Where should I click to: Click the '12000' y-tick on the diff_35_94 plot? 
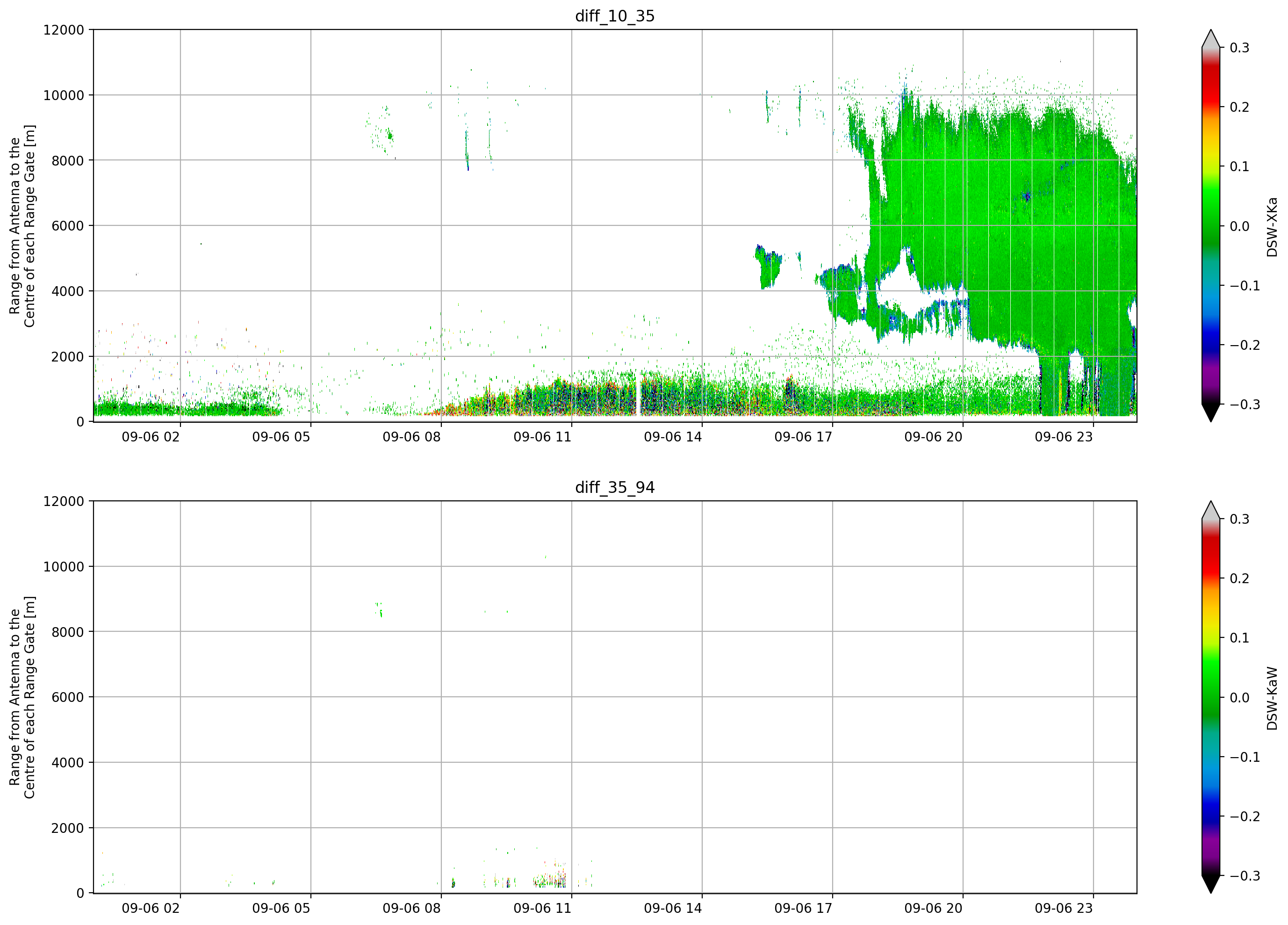64,501
